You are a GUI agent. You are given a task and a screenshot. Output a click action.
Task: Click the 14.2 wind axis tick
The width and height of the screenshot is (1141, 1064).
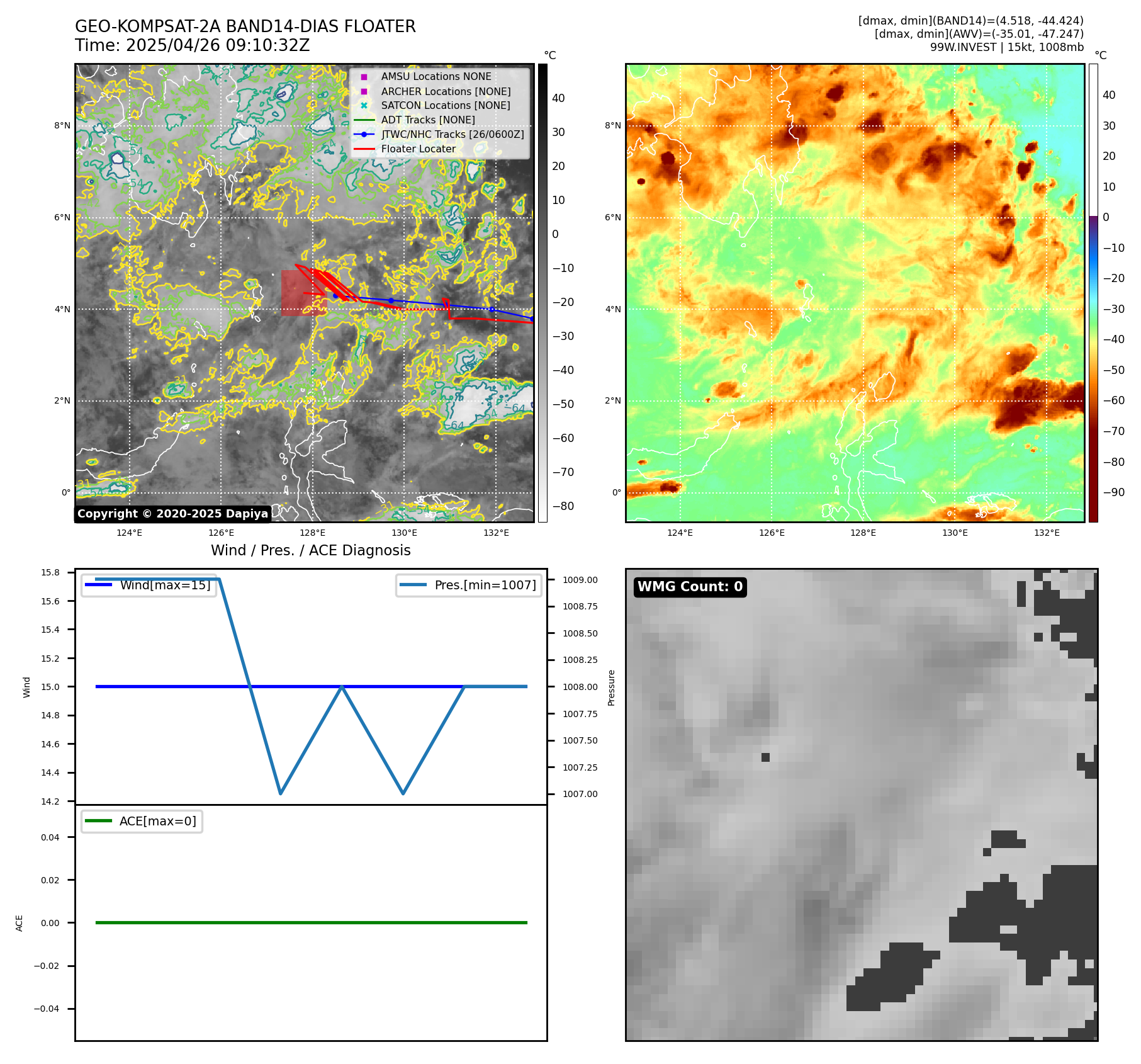tap(50, 801)
